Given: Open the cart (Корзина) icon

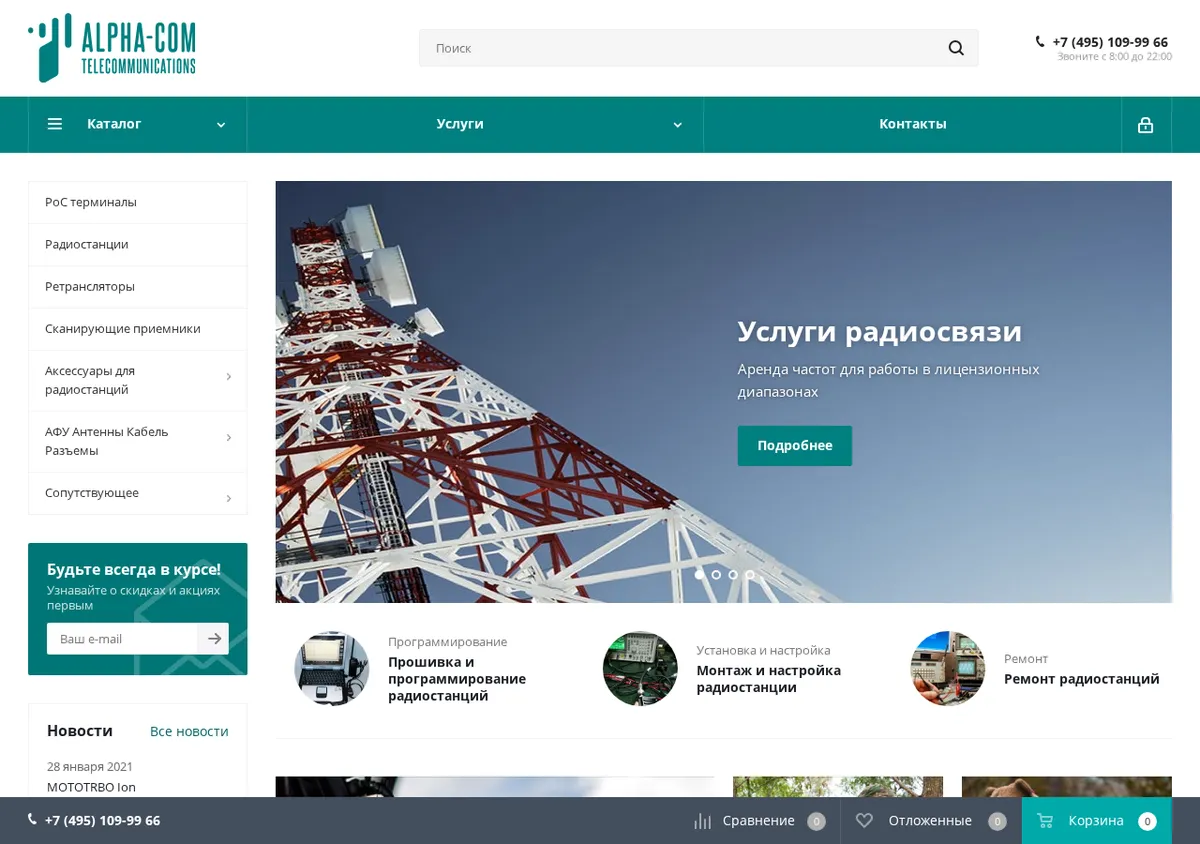Looking at the screenshot, I should coord(1045,821).
